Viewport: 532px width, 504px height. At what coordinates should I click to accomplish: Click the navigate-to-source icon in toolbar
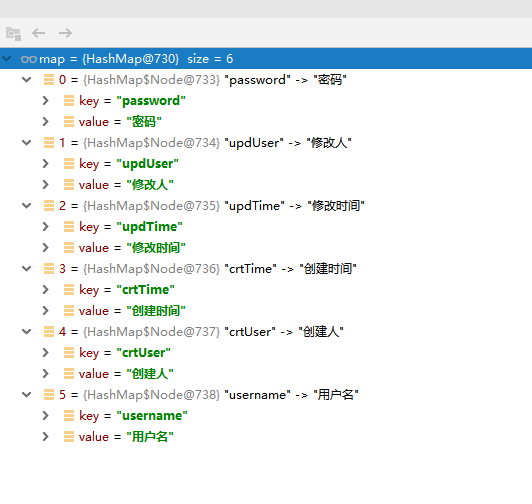(14, 34)
